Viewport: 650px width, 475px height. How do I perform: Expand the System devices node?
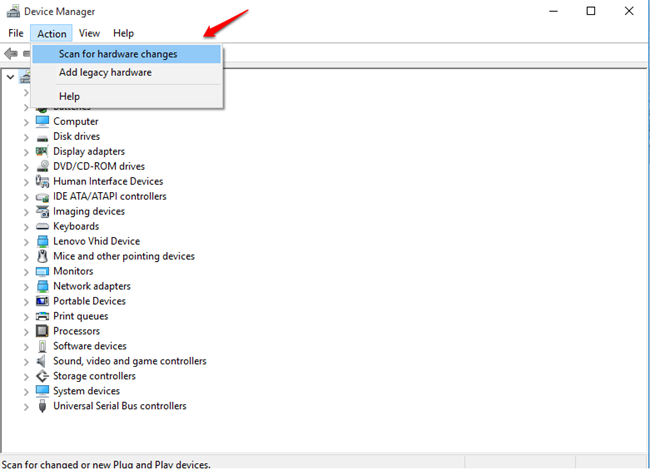tap(27, 391)
